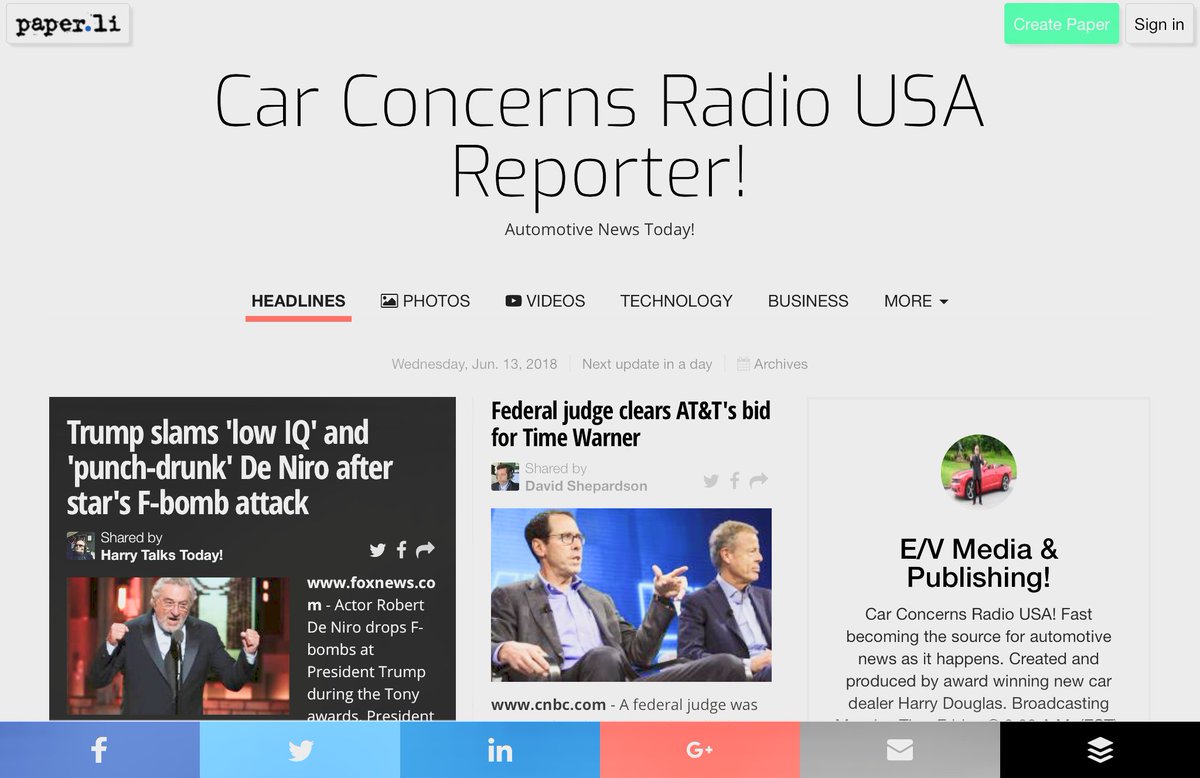Click the Buffer stack icon bottom bar

pyautogui.click(x=1100, y=750)
